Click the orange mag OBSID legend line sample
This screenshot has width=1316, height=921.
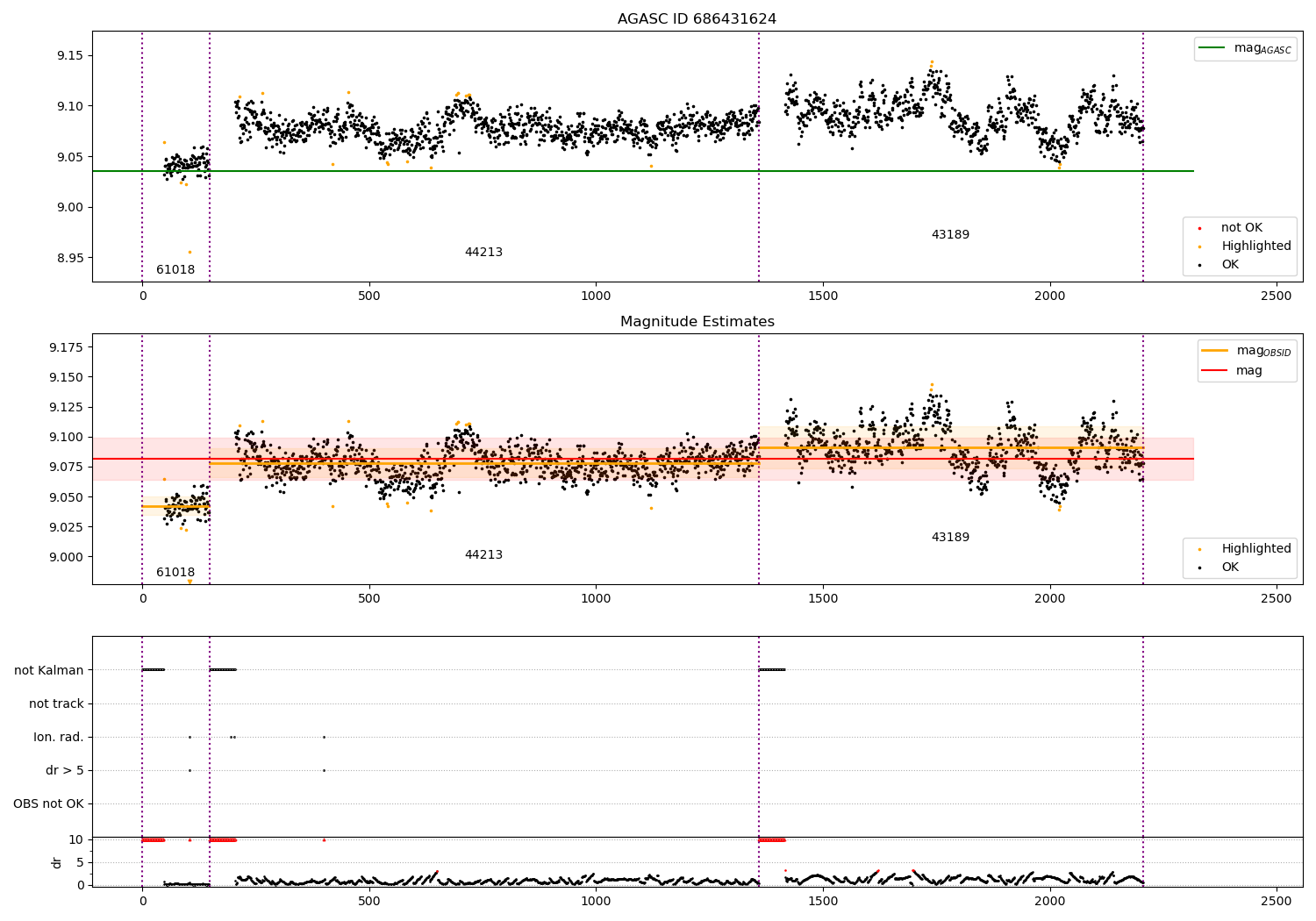pyautogui.click(x=1215, y=351)
